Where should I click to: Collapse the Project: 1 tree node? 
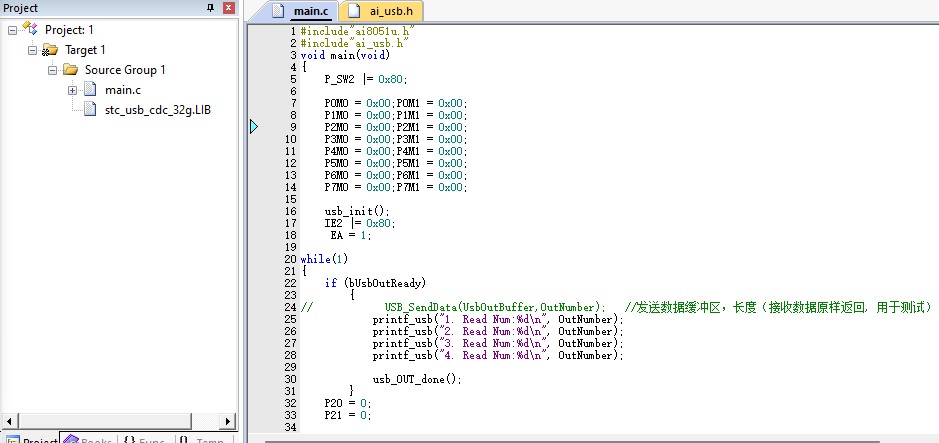tap(13, 30)
